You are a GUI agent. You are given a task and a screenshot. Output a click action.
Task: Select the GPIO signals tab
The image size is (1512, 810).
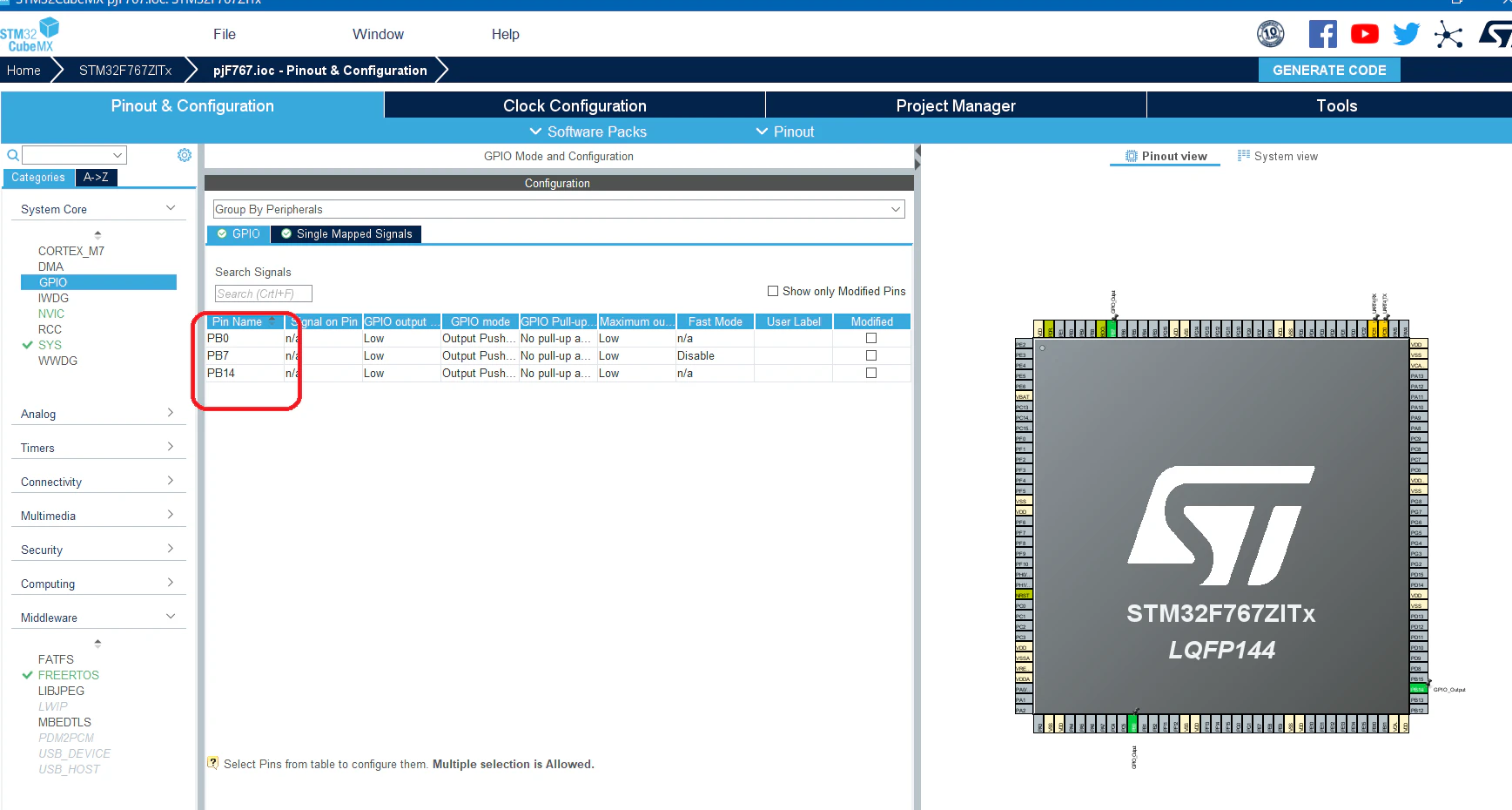(239, 233)
